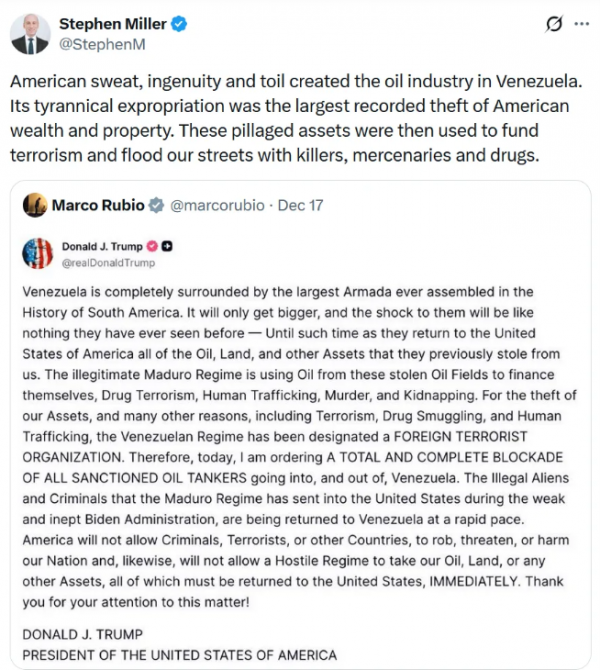Open the three-dot more options menu
Viewport: 600px width, 670px height.
(x=581, y=24)
